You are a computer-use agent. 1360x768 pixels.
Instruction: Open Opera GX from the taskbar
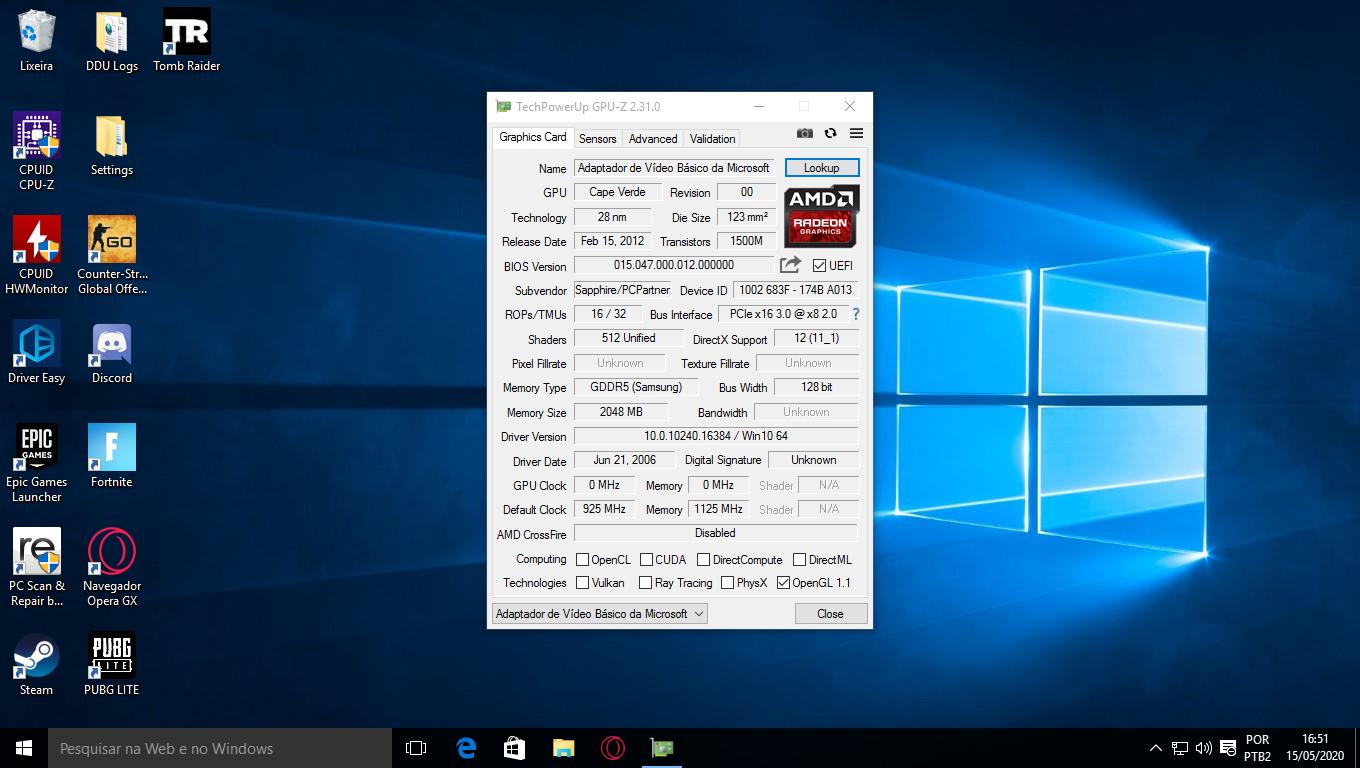pos(613,748)
